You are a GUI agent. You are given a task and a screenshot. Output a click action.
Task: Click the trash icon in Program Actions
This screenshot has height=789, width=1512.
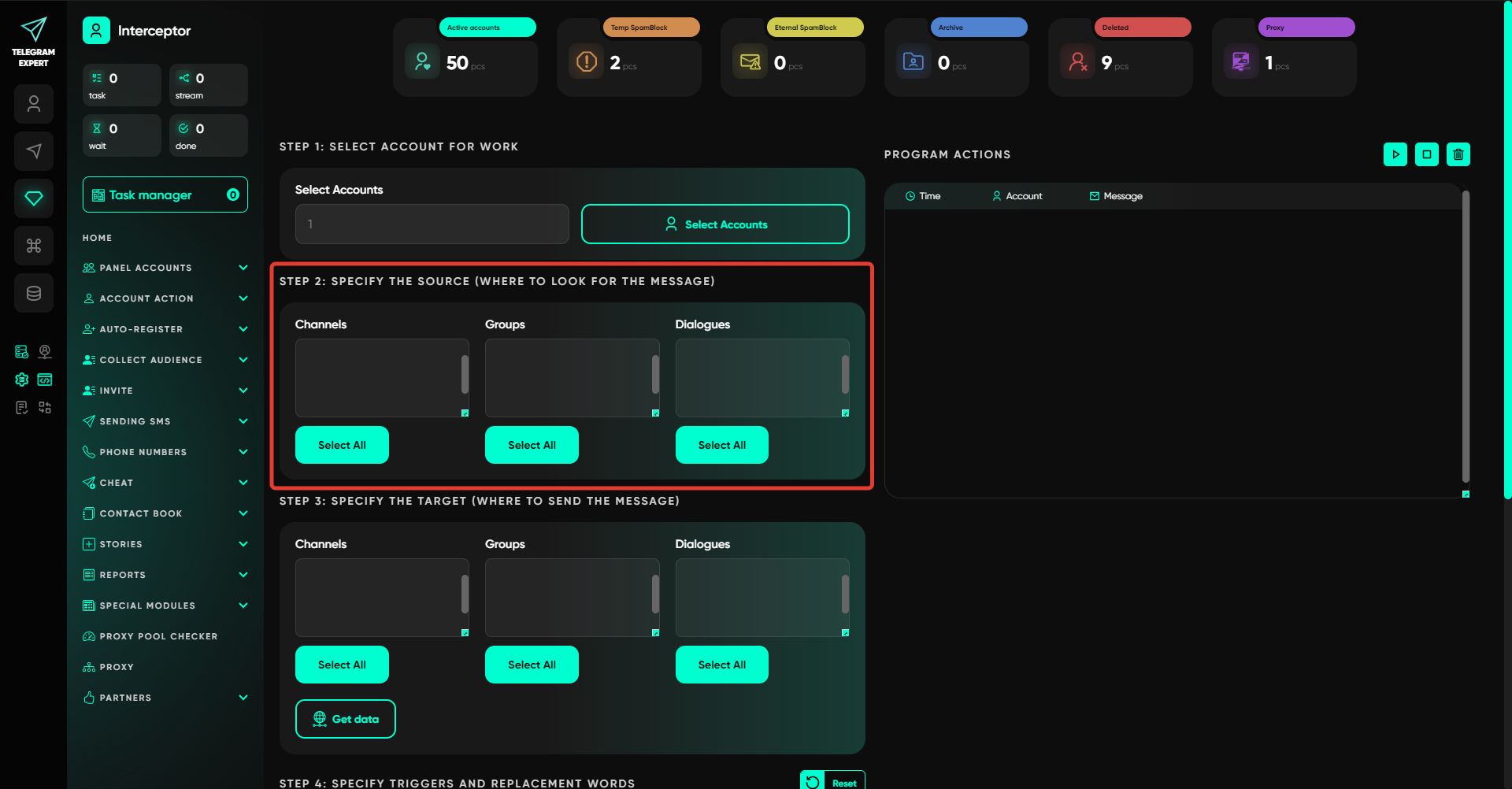(x=1458, y=154)
